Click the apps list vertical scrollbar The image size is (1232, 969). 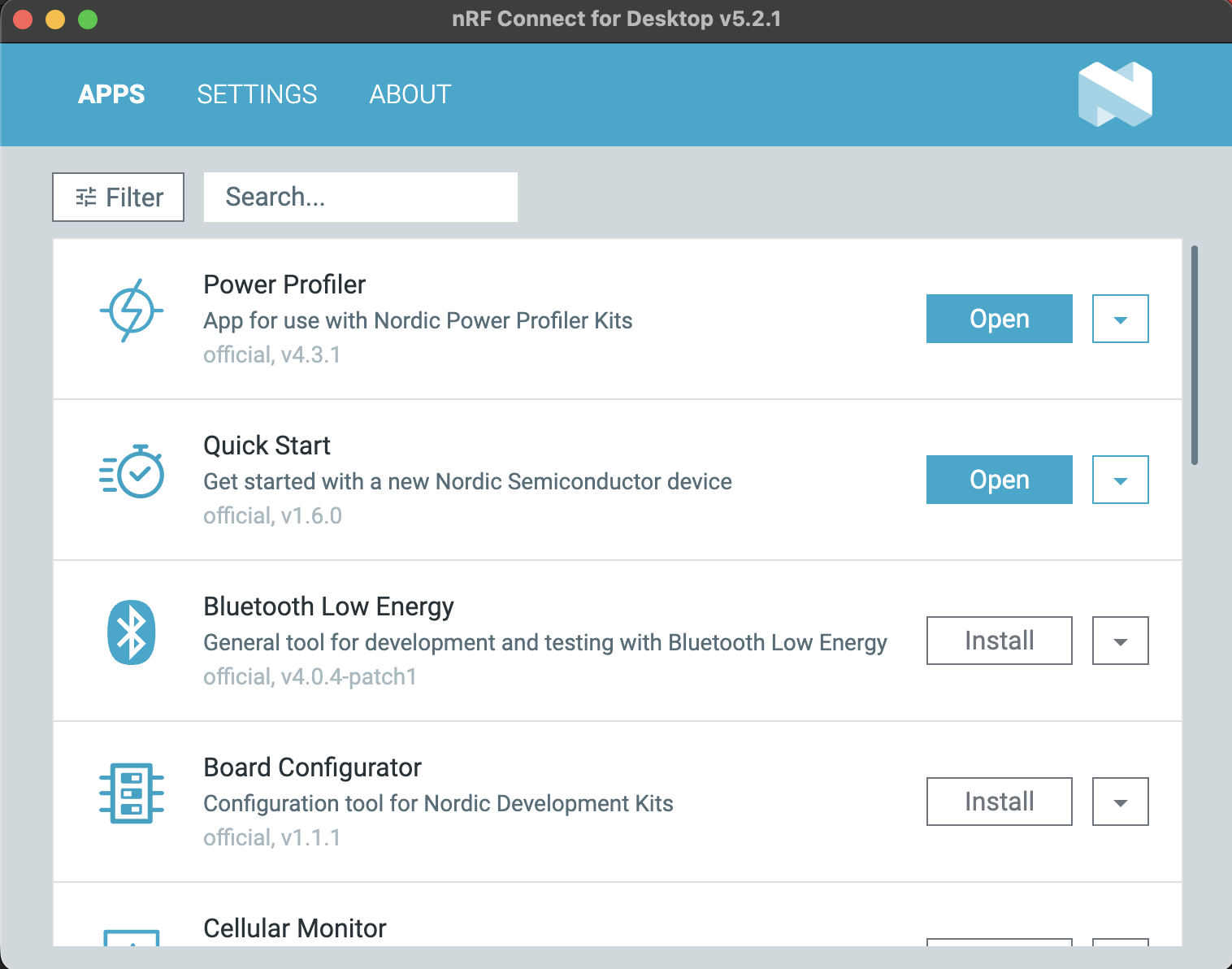(x=1195, y=355)
